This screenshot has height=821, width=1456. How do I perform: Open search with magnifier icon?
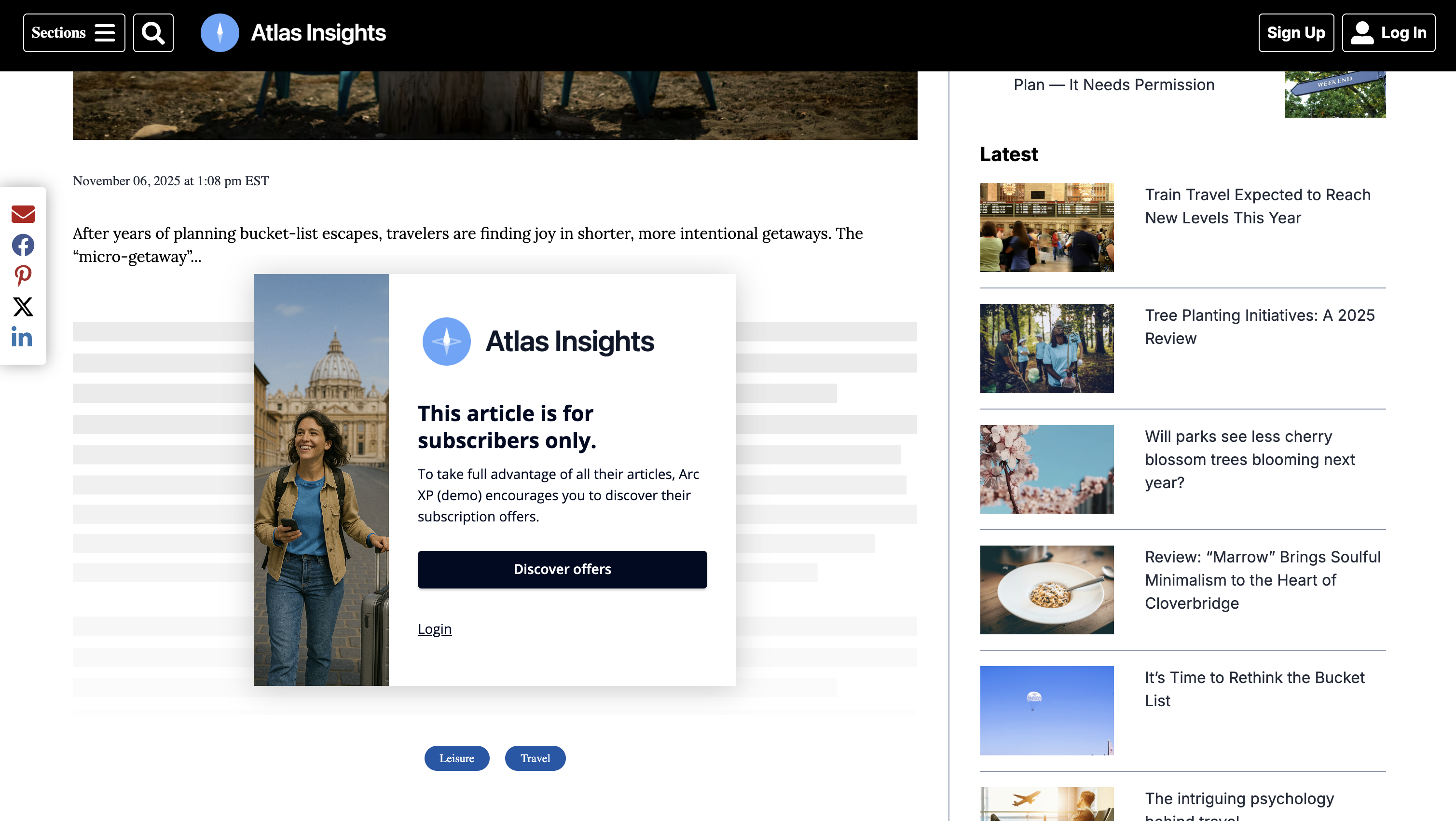point(153,33)
